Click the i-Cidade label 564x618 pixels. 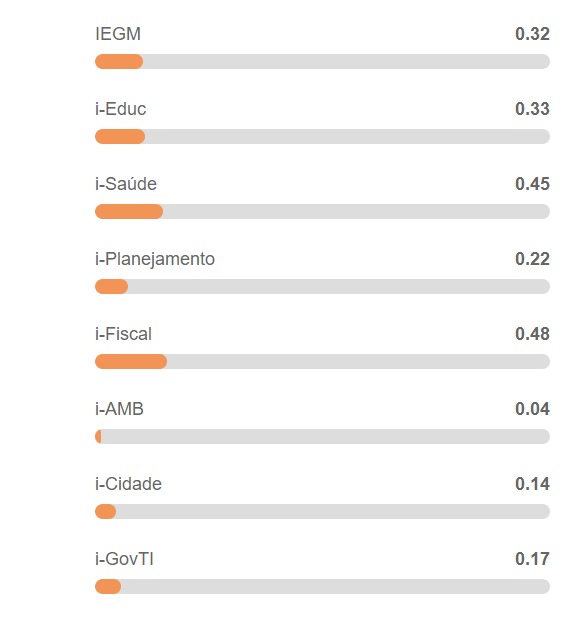coord(128,484)
